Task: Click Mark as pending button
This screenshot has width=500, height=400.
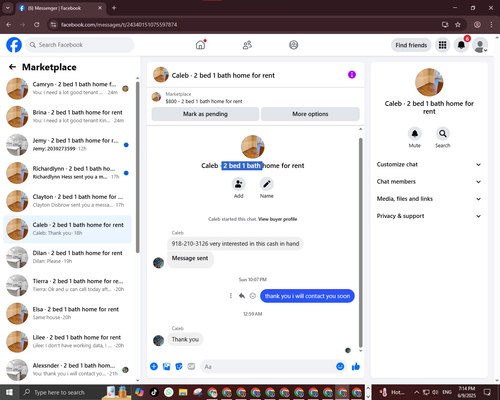Action: (205, 114)
